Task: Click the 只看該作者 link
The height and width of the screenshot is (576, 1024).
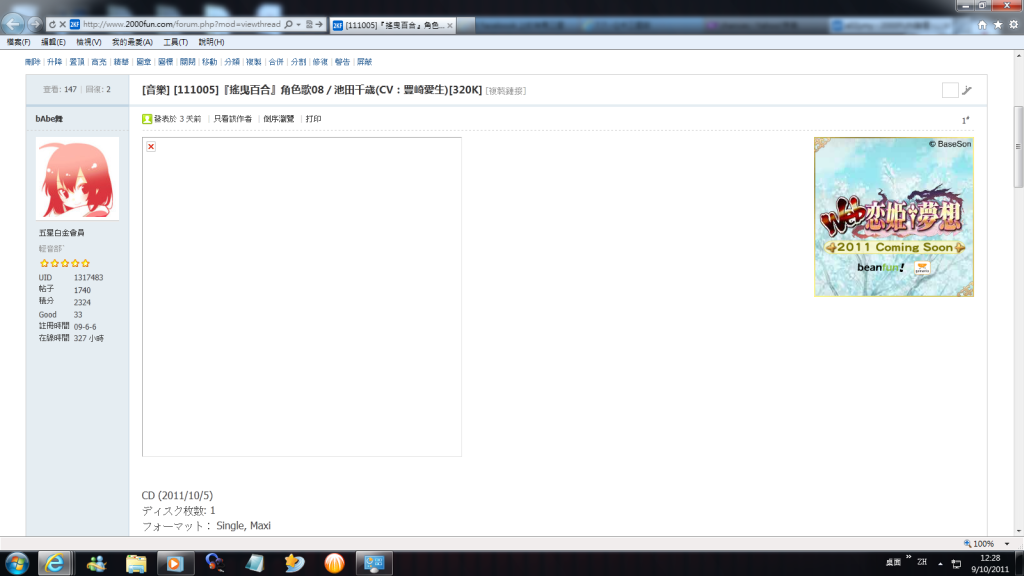Action: pos(232,119)
